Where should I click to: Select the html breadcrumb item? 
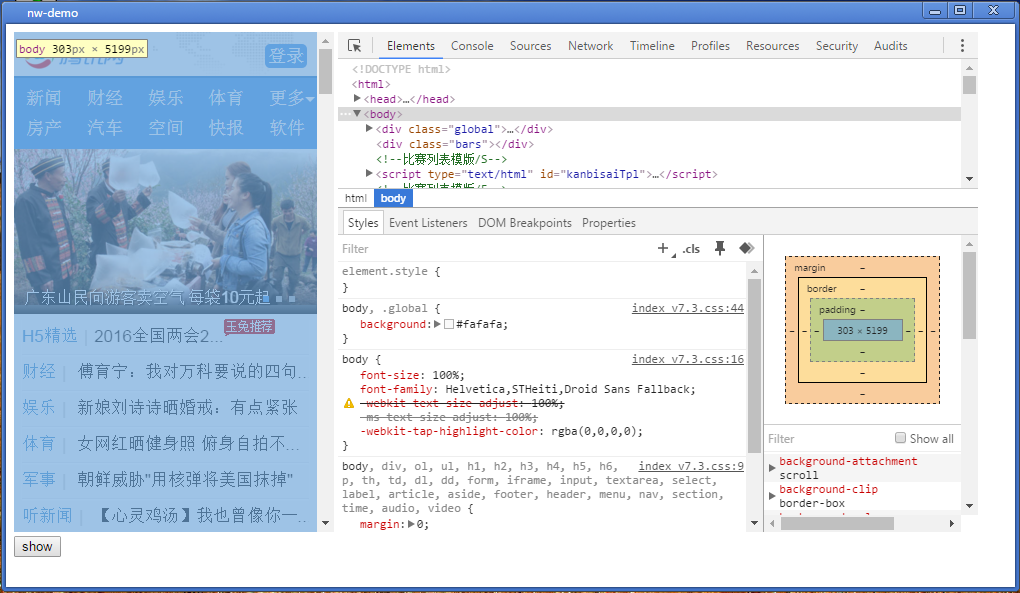click(x=356, y=199)
